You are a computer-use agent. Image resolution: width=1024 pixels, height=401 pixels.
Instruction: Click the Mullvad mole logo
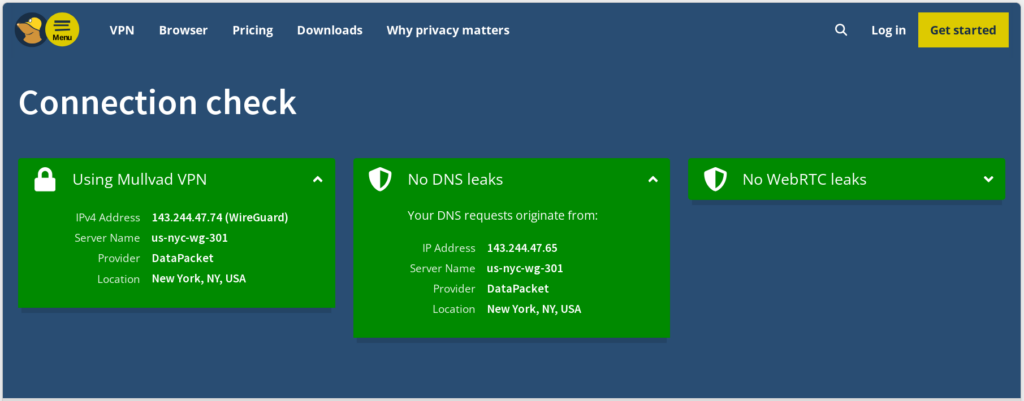(30, 30)
